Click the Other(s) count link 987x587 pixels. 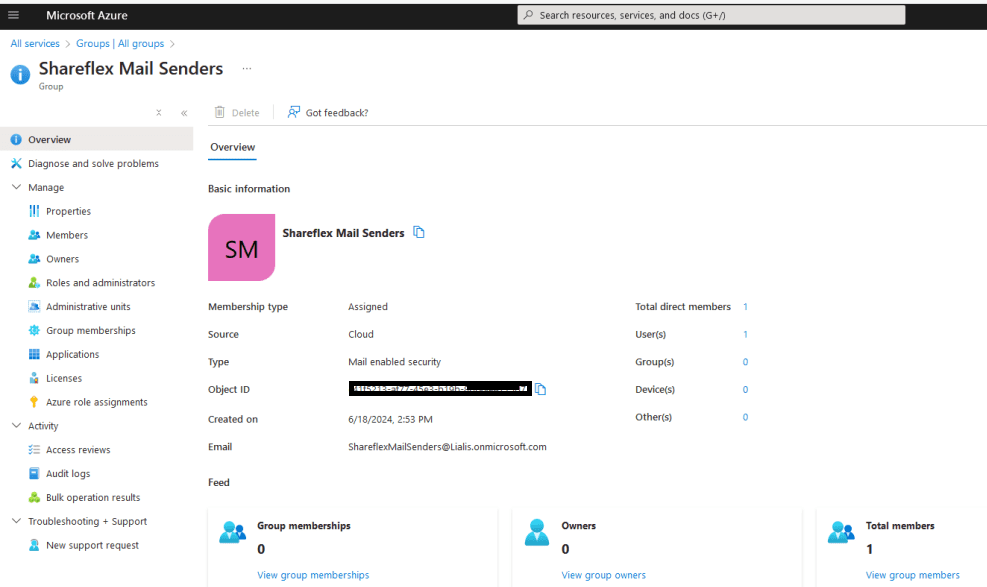pos(745,417)
